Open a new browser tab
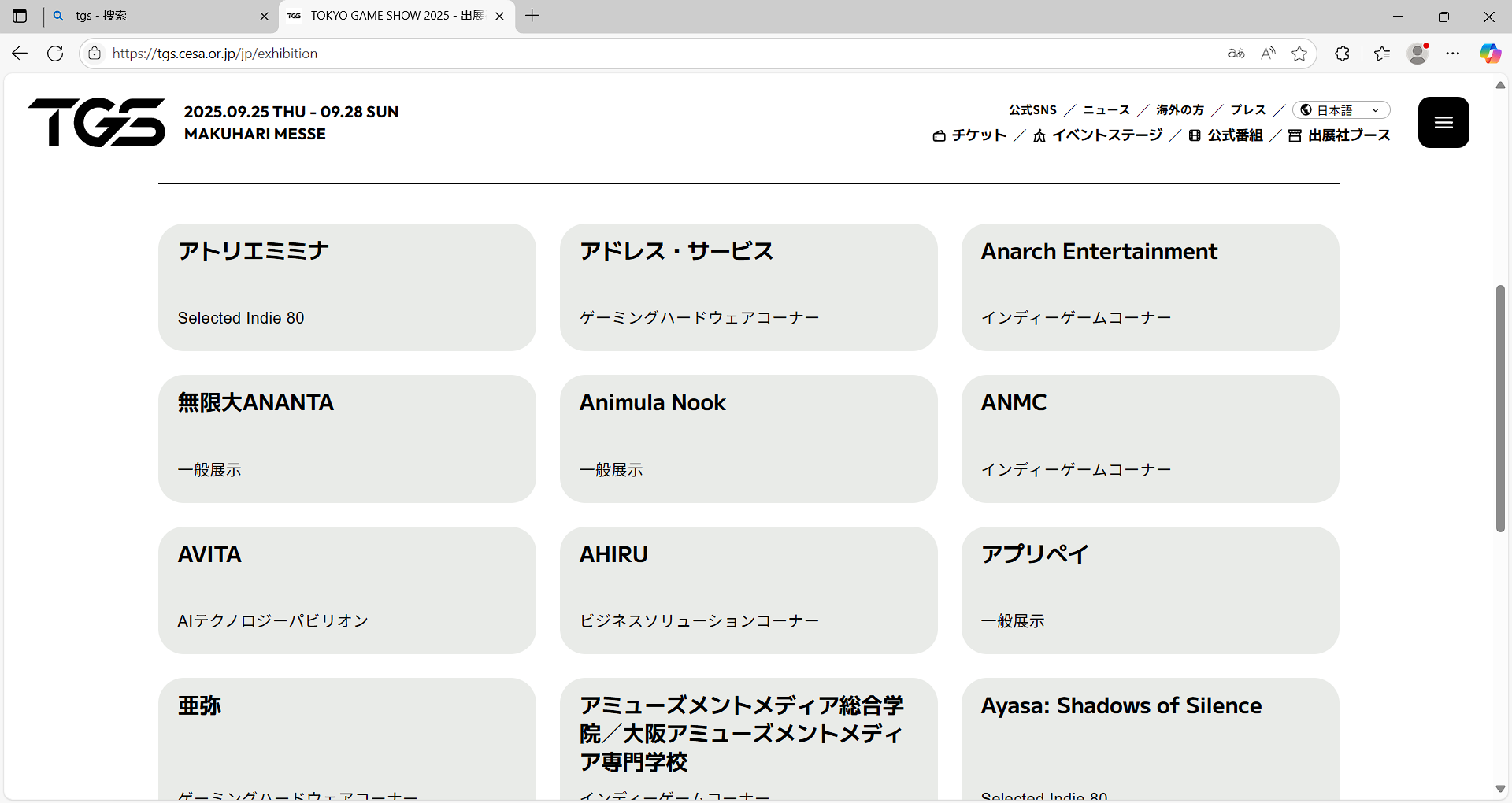 532,16
